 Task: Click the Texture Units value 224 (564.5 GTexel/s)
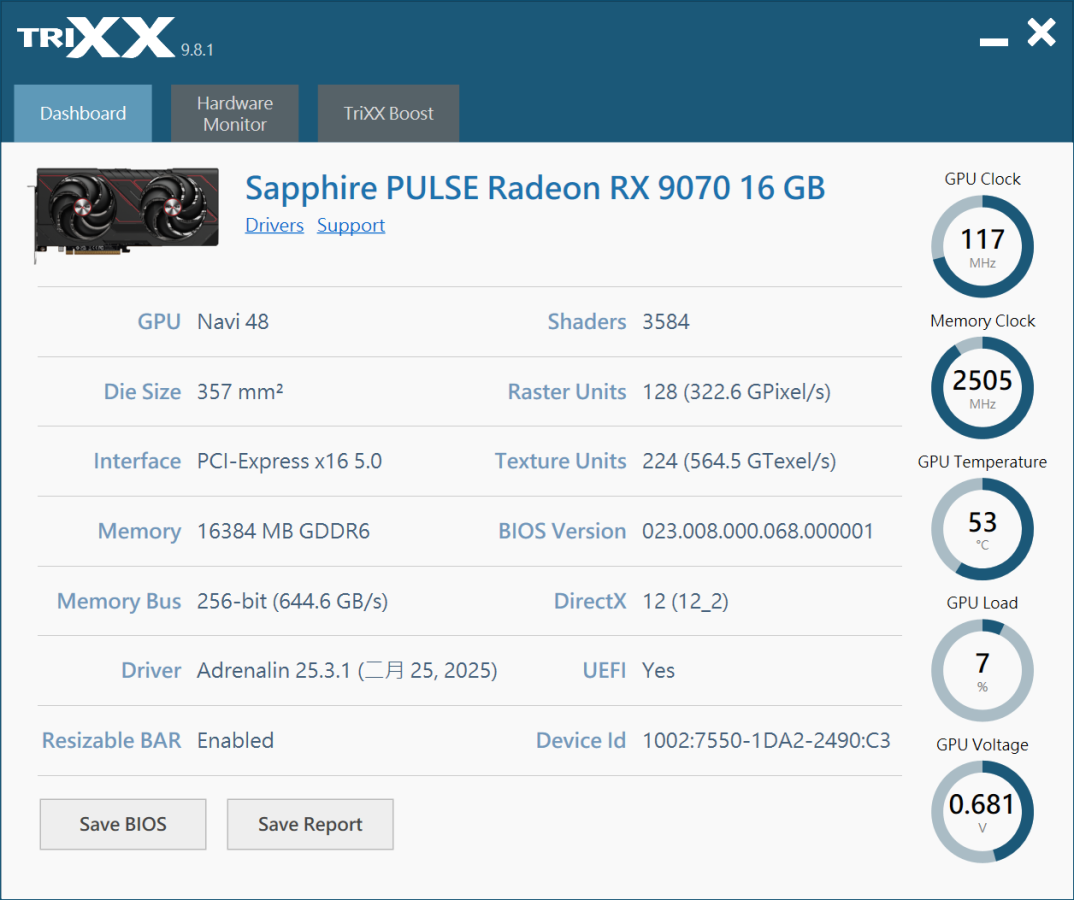[739, 462]
